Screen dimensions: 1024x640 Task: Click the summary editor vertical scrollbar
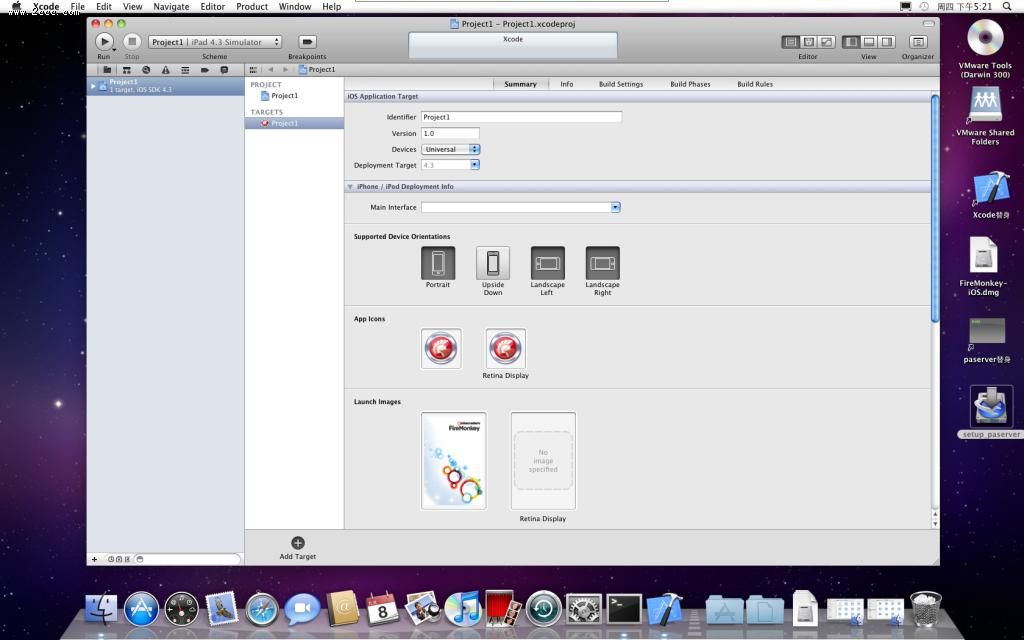(935, 208)
